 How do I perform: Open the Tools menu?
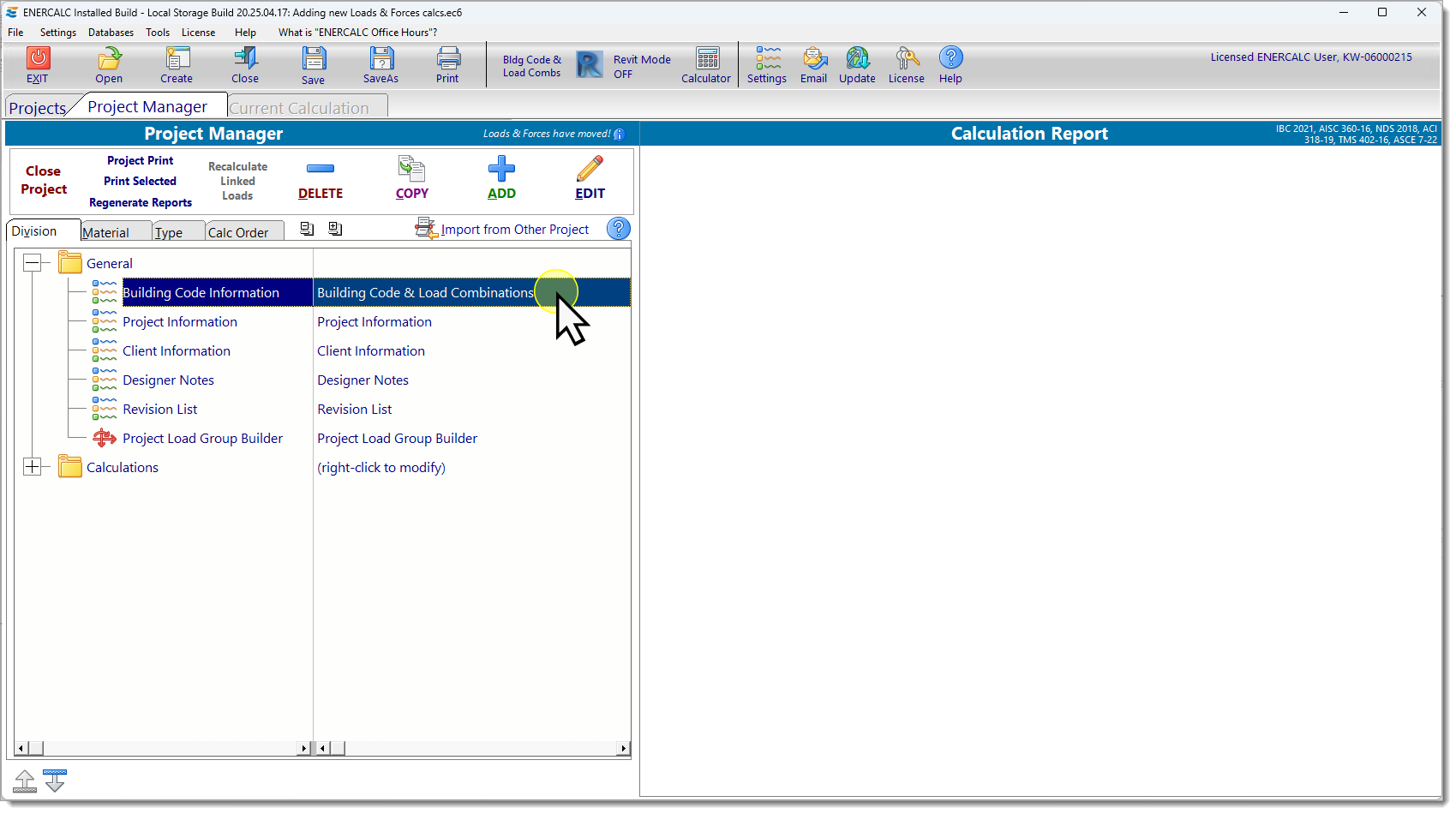point(158,33)
